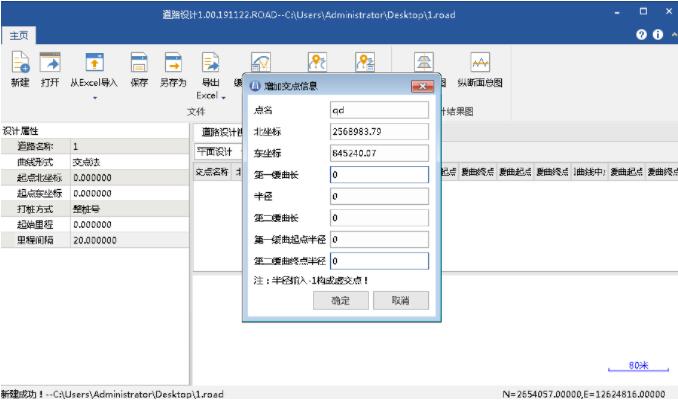Close the 增加交点信息 dialog with red X
Screen dimensions: 678x406
click(x=422, y=86)
